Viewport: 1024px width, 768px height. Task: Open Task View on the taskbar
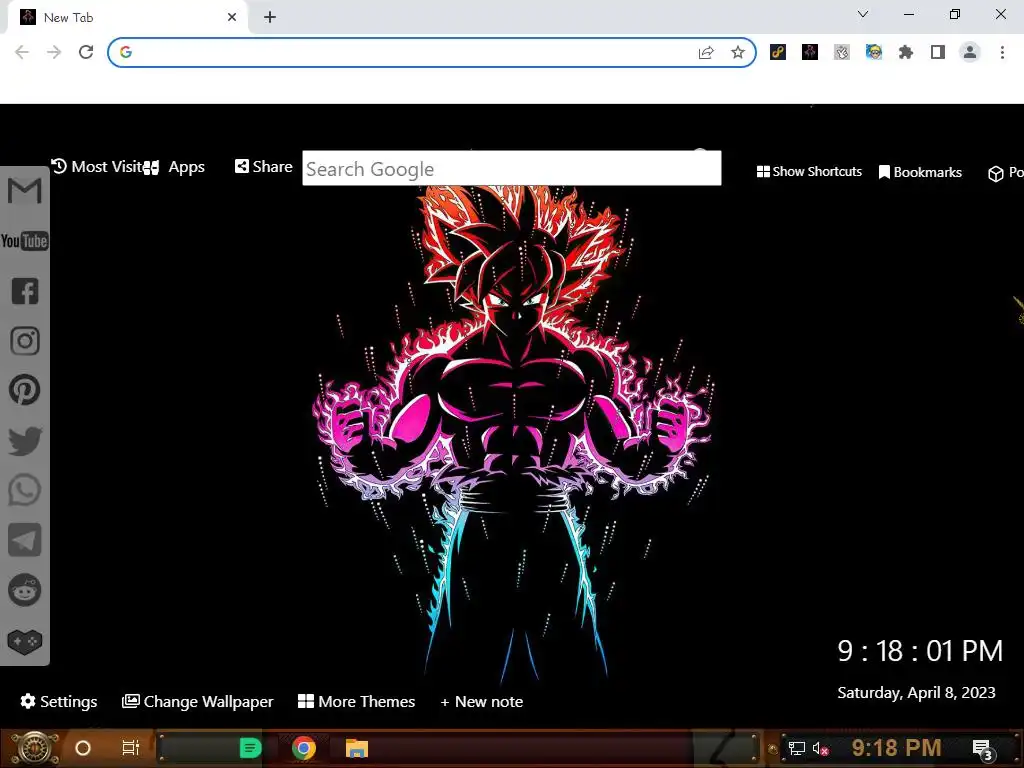pyautogui.click(x=131, y=748)
